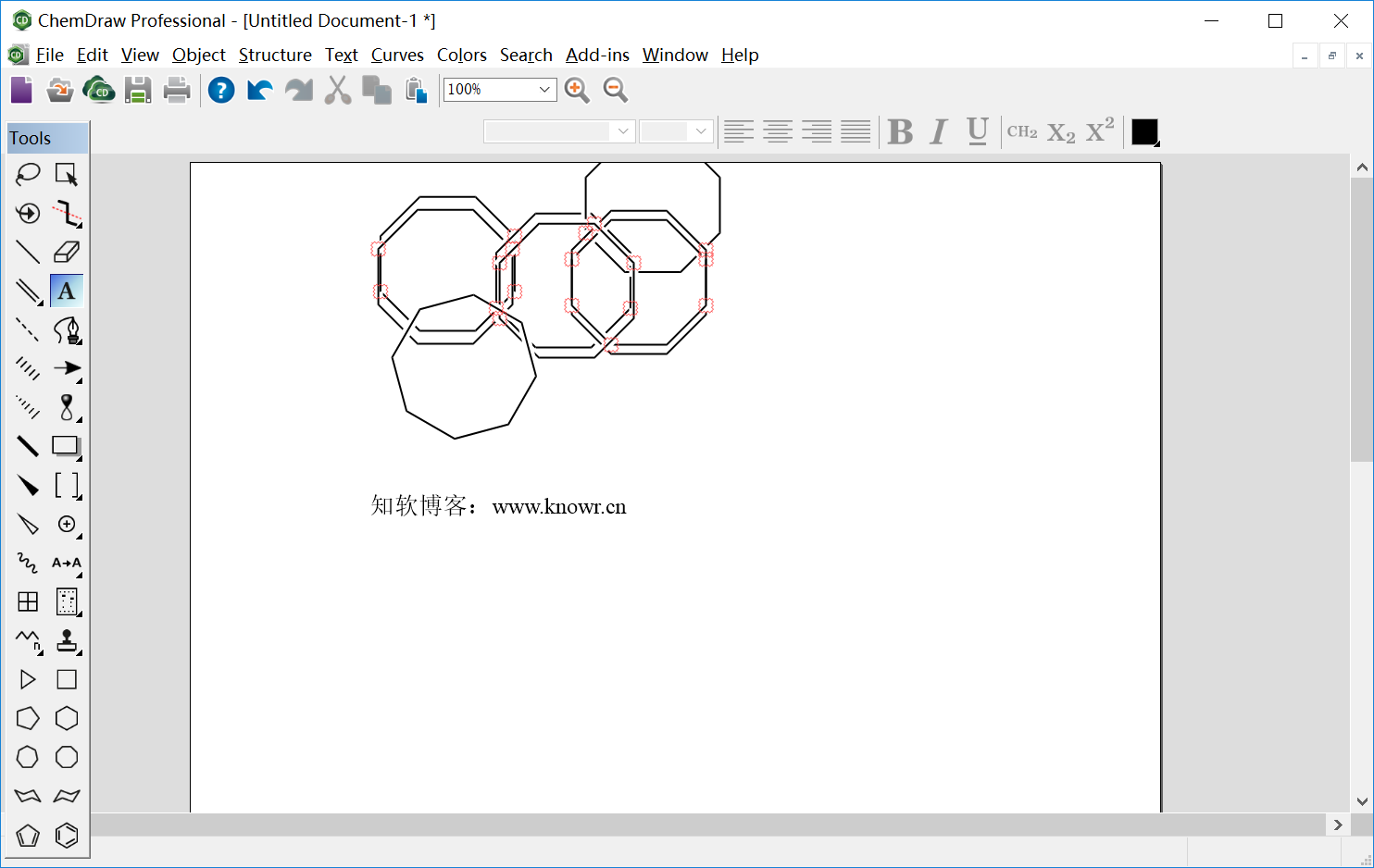Viewport: 1374px width, 868px height.
Task: Select the Table tool
Action: tap(28, 601)
